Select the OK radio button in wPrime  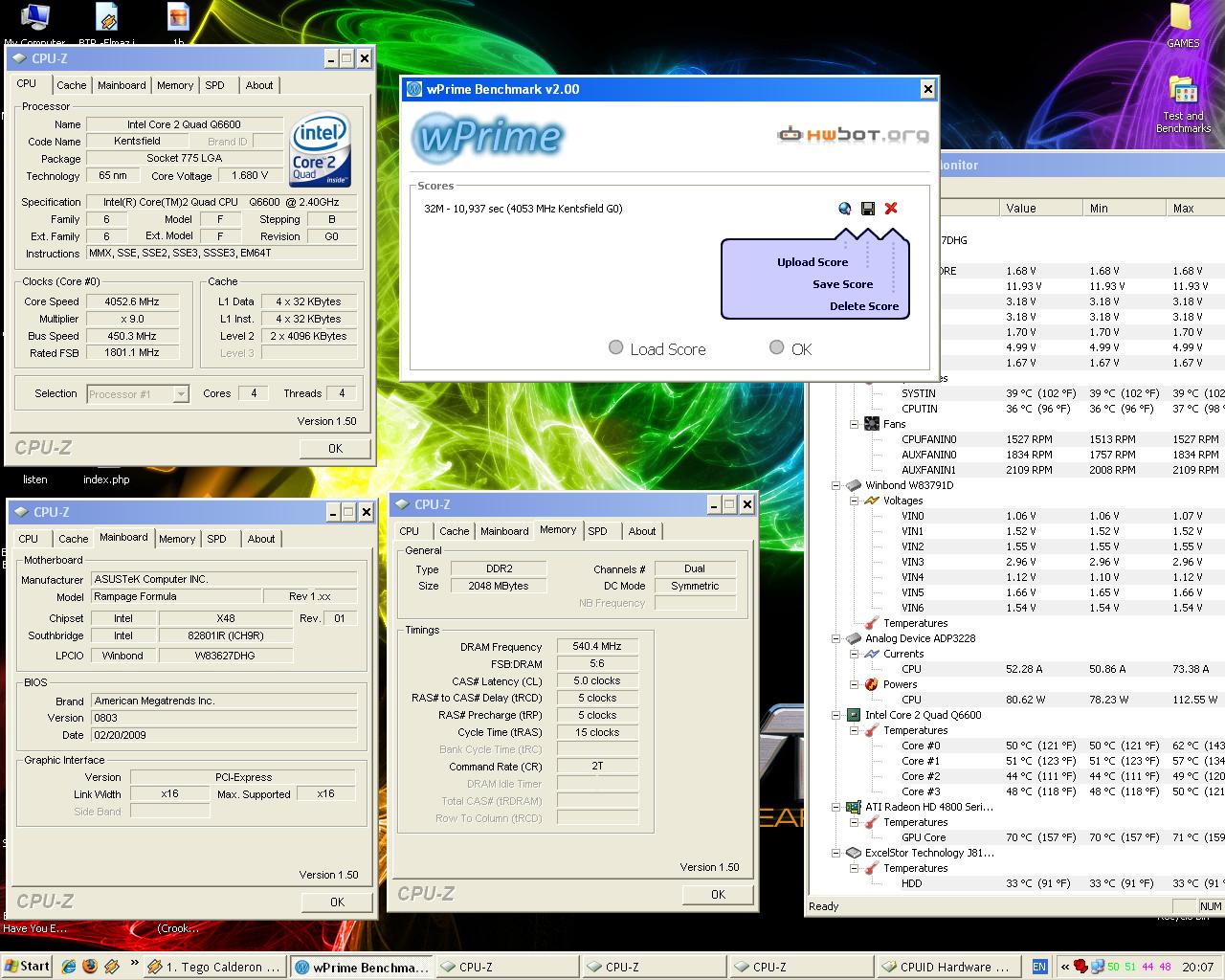[x=777, y=348]
